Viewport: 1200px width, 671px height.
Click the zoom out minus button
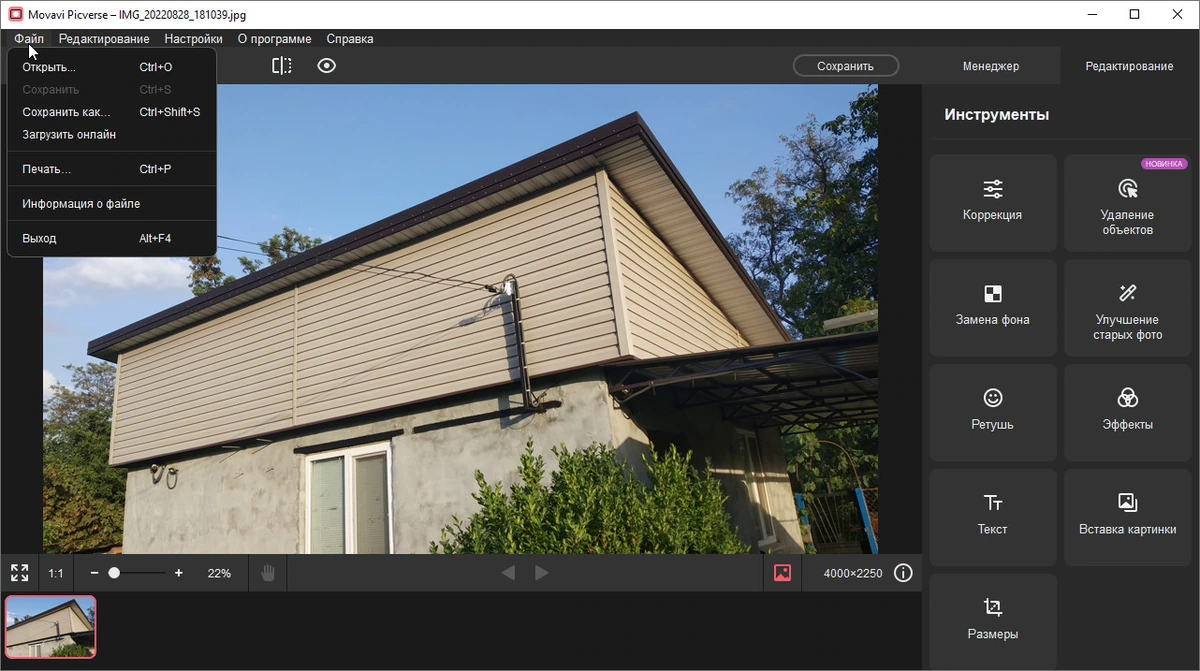click(94, 573)
